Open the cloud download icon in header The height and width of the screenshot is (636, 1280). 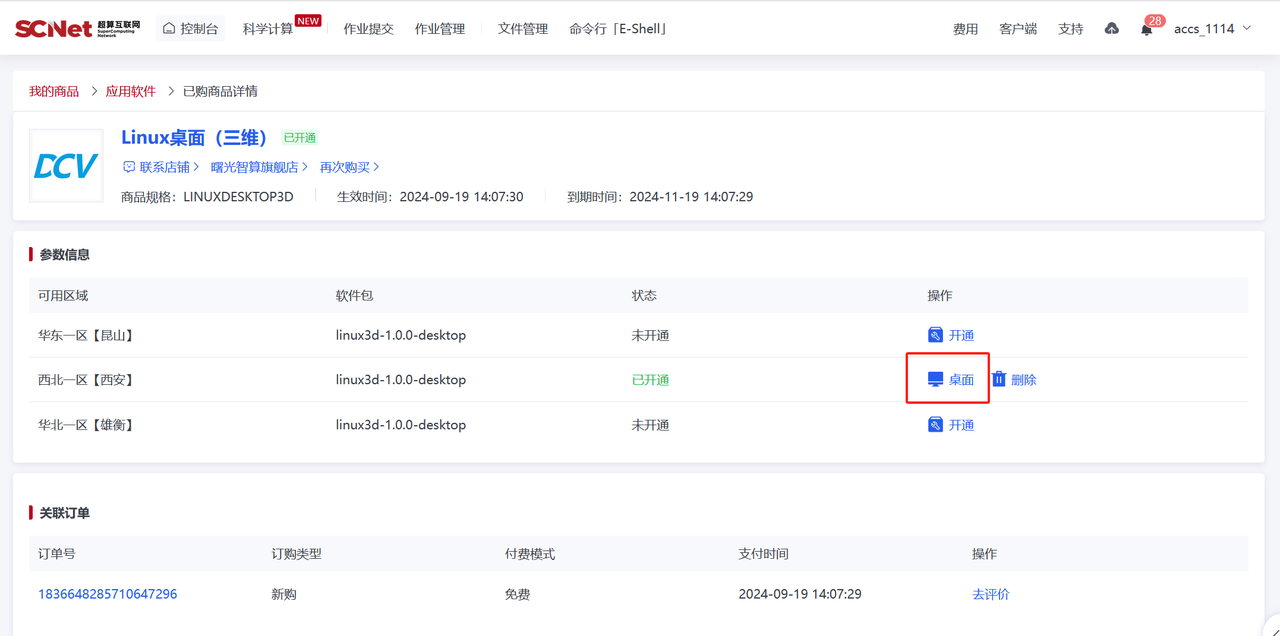(x=1111, y=29)
